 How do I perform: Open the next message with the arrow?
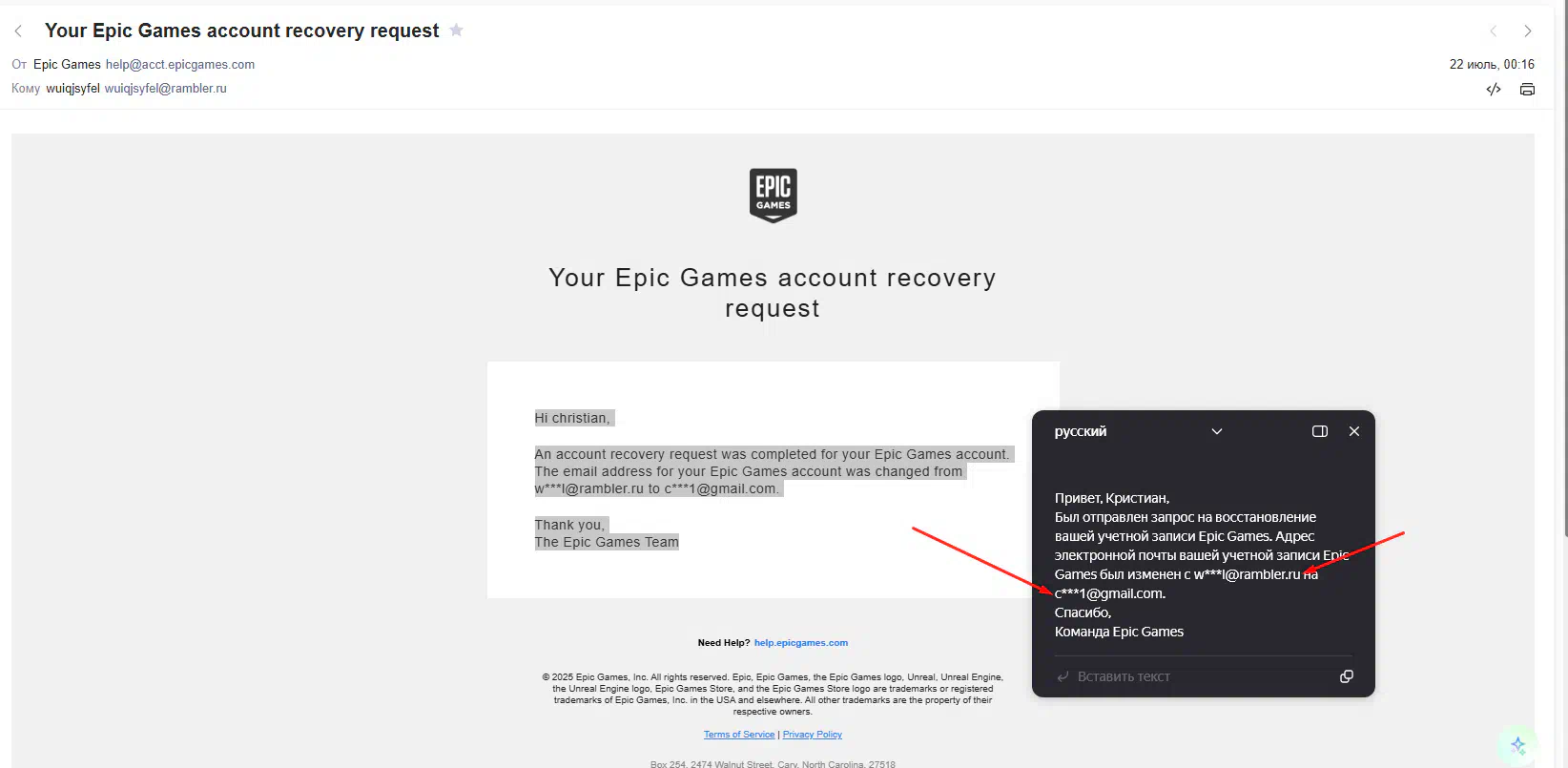[x=1528, y=31]
